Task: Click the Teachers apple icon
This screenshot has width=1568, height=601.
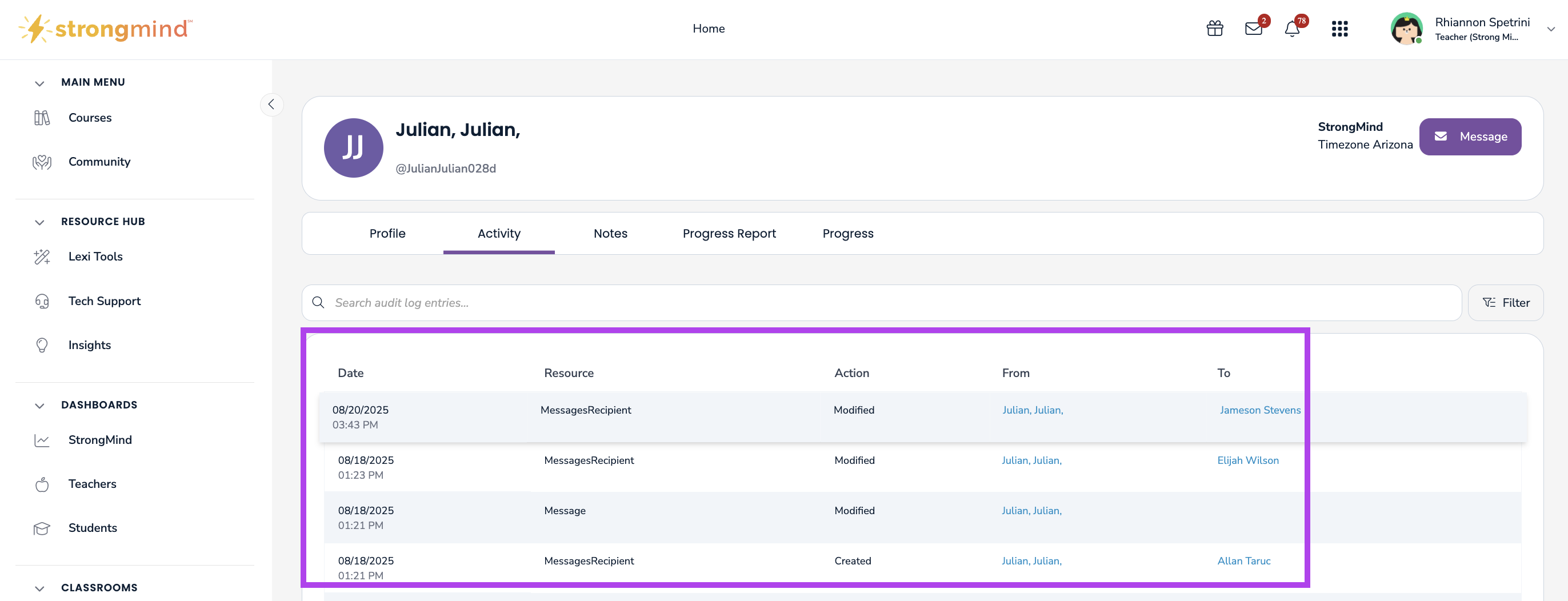Action: point(42,484)
